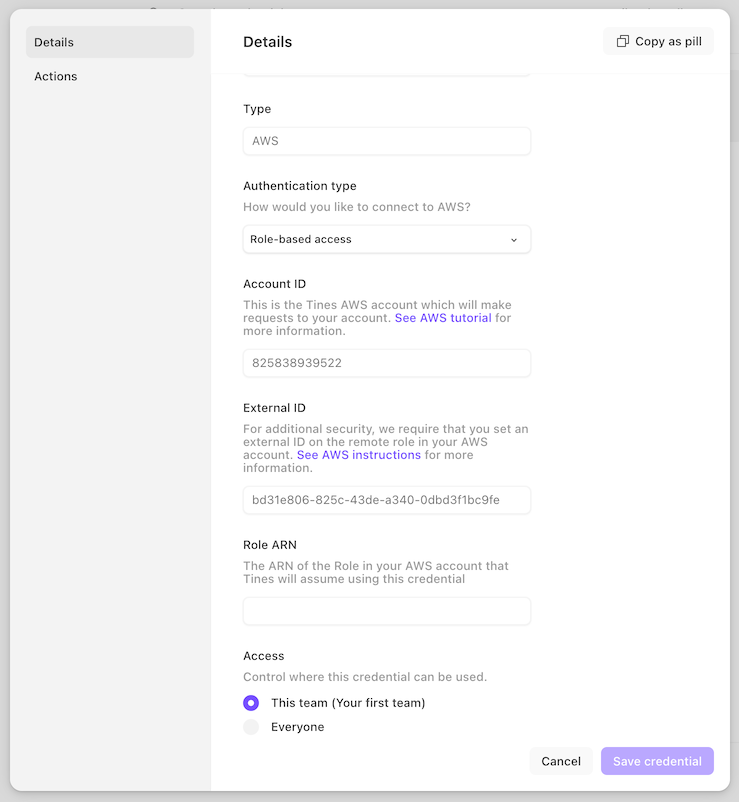Viewport: 739px width, 802px height.
Task: Click the Save credential button
Action: pos(657,761)
